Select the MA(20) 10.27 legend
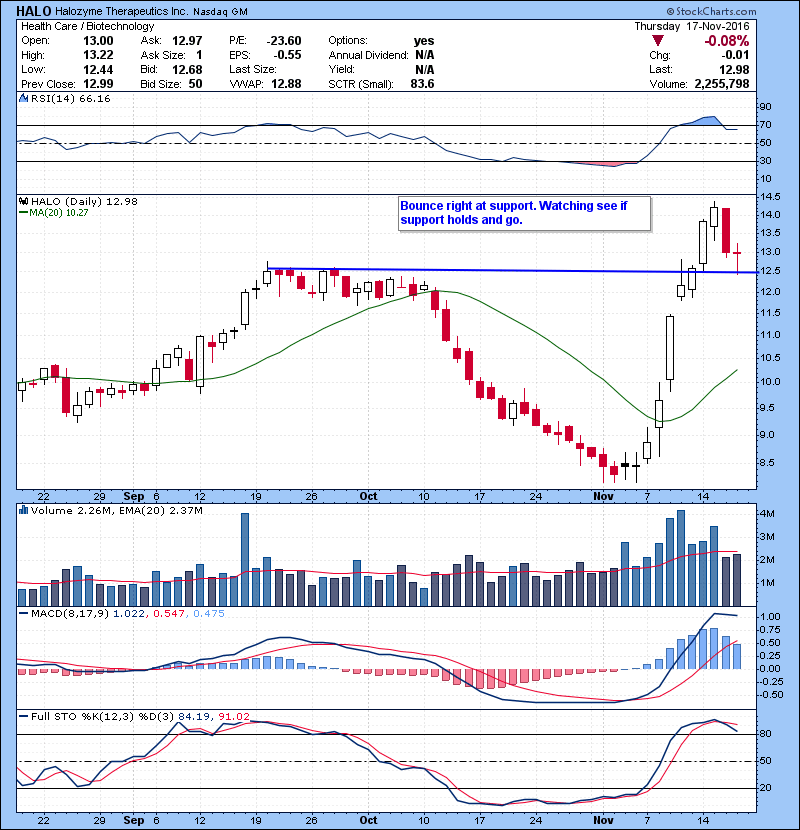Viewport: 800px width, 830px height. 53,213
